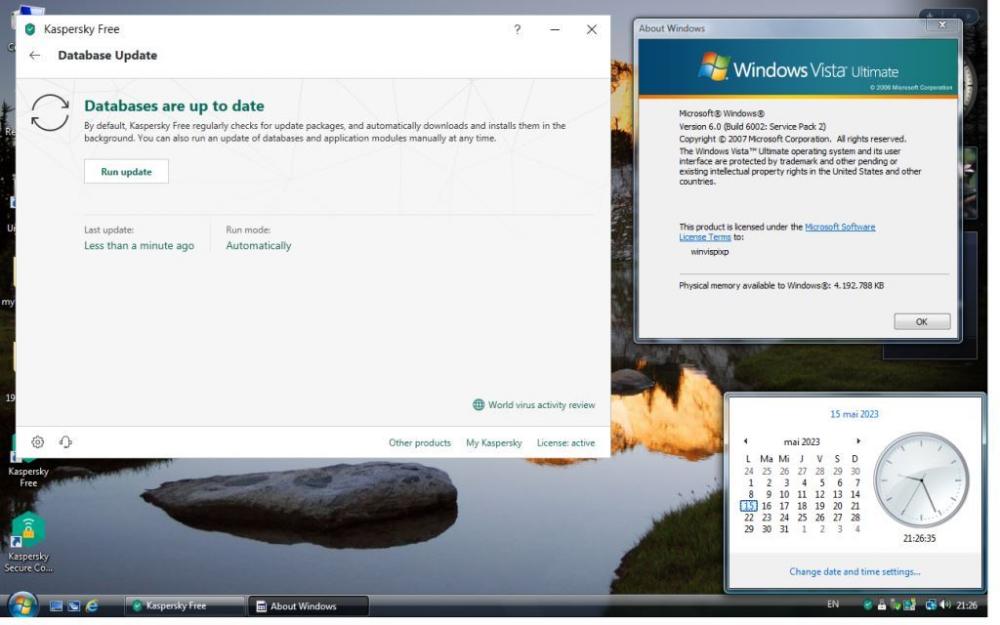1000x625 pixels.
Task: Go to next month in calendar
Action: pyautogui.click(x=858, y=441)
